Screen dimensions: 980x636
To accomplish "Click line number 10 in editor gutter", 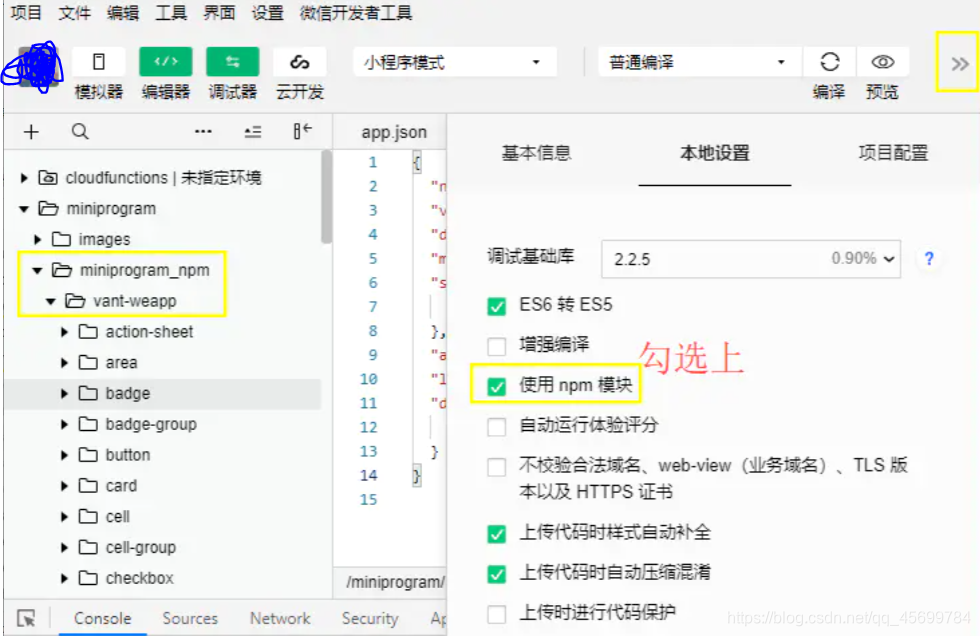I will coord(369,379).
